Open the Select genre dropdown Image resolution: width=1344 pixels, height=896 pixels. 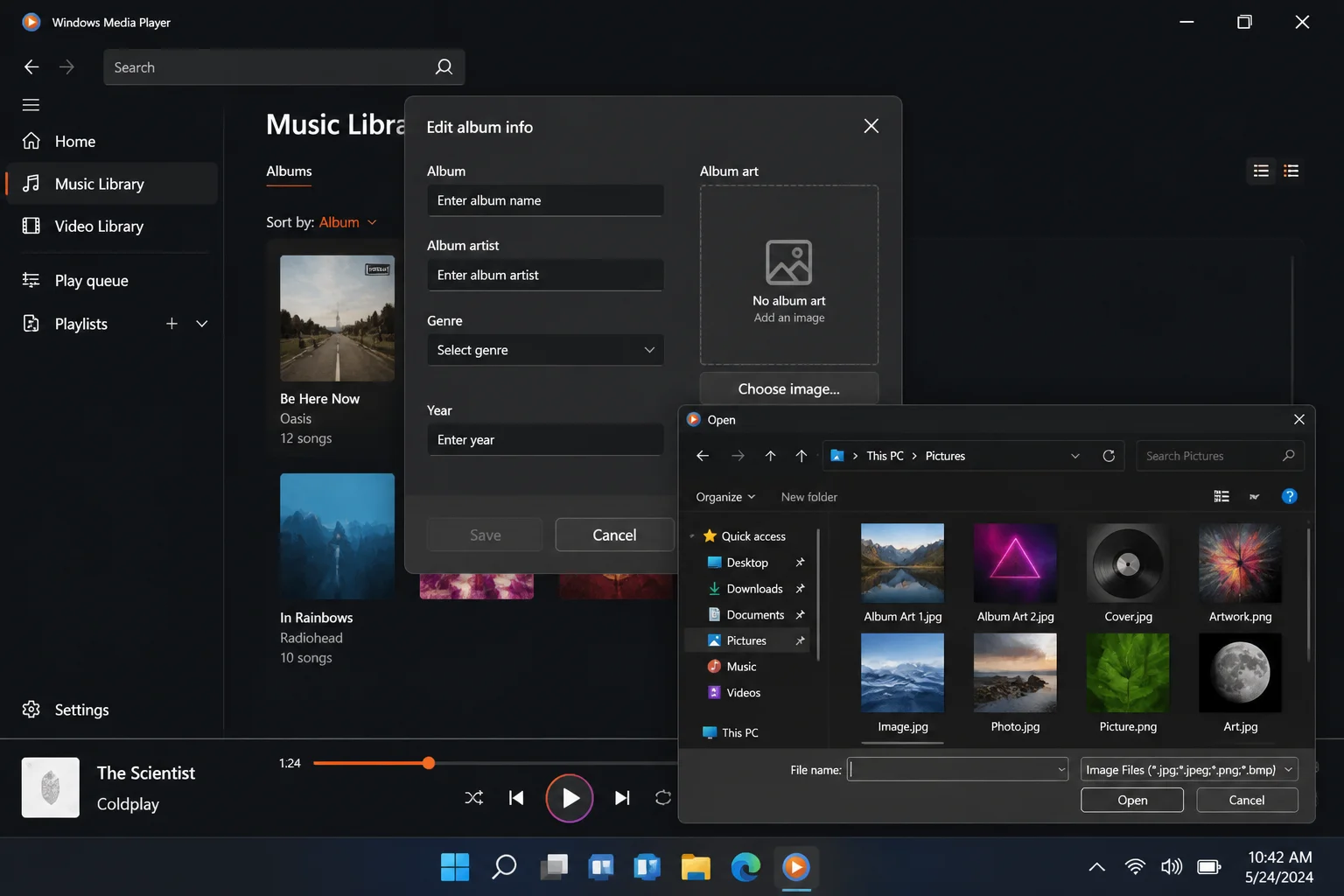click(545, 350)
